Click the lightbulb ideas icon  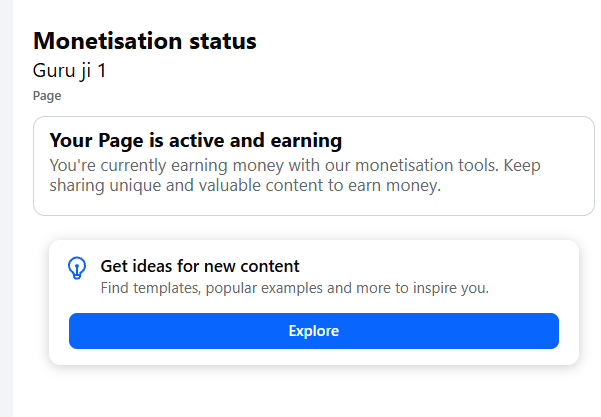pyautogui.click(x=77, y=268)
